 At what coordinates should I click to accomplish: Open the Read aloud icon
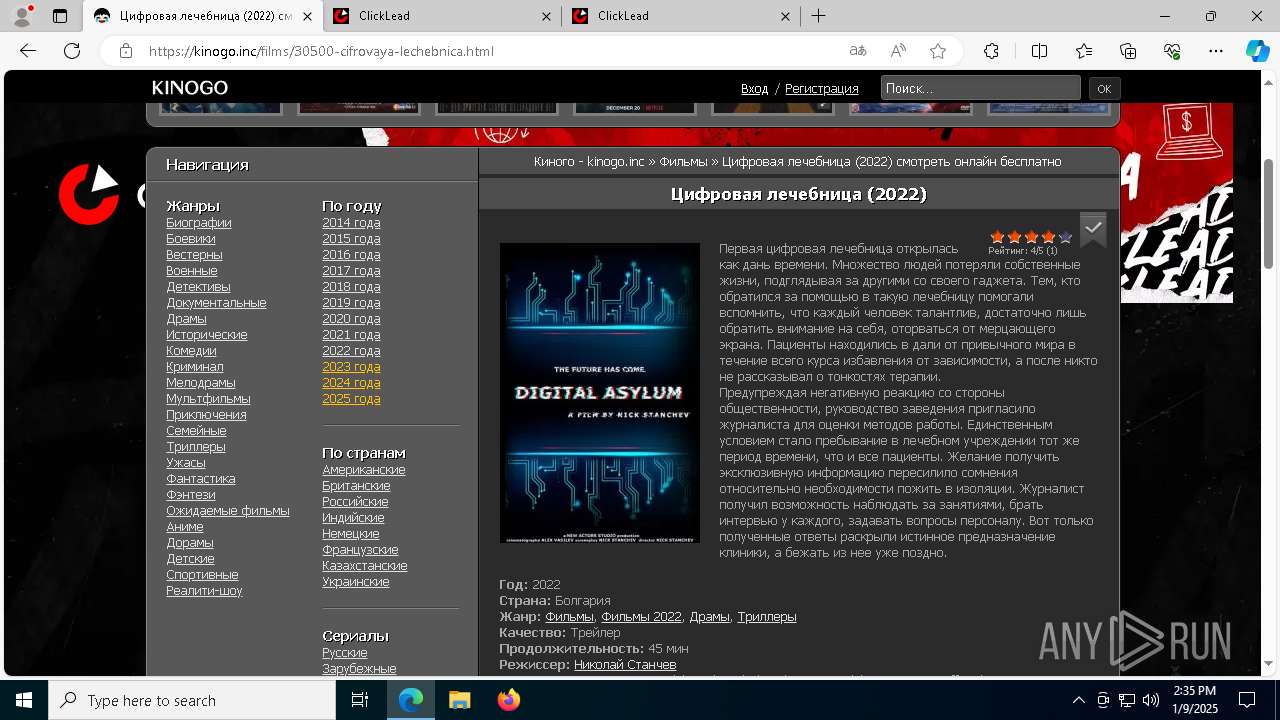click(898, 51)
